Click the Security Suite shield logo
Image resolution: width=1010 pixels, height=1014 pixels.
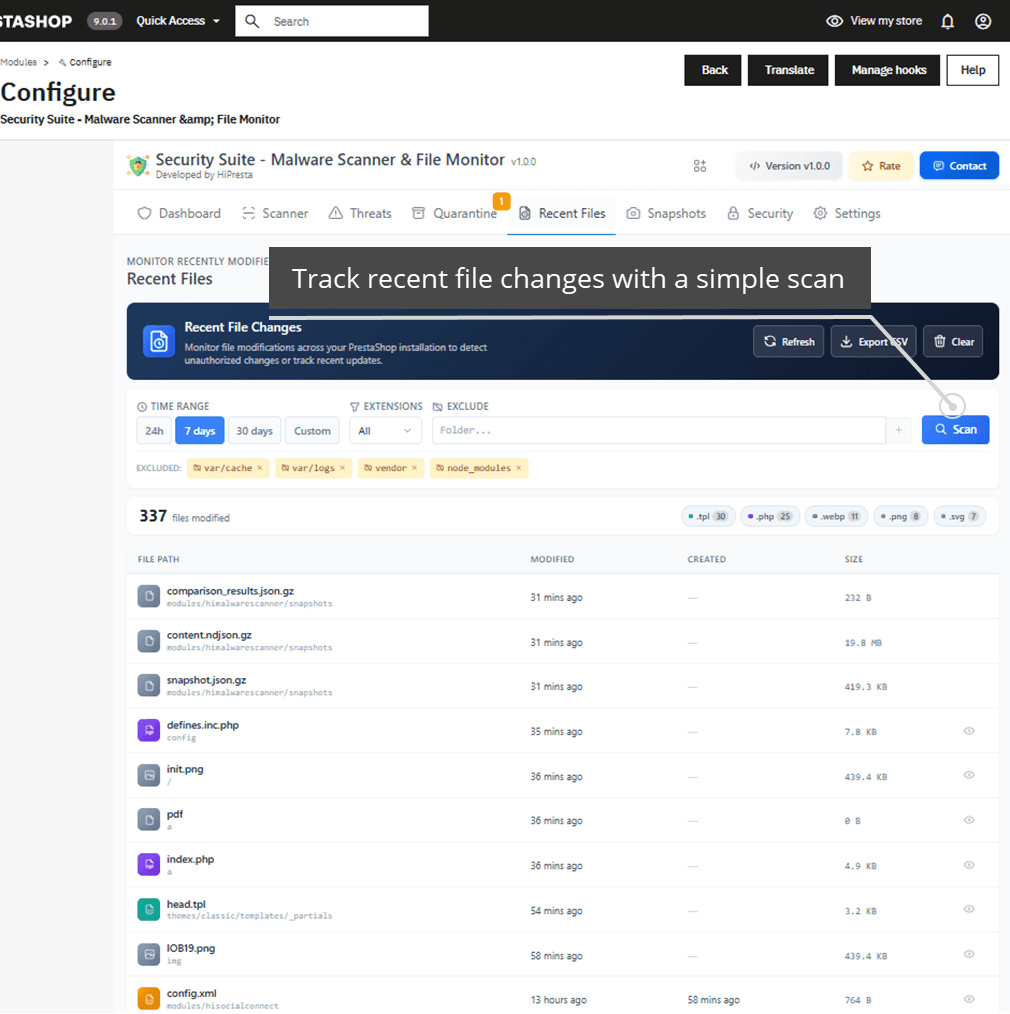pyautogui.click(x=138, y=166)
